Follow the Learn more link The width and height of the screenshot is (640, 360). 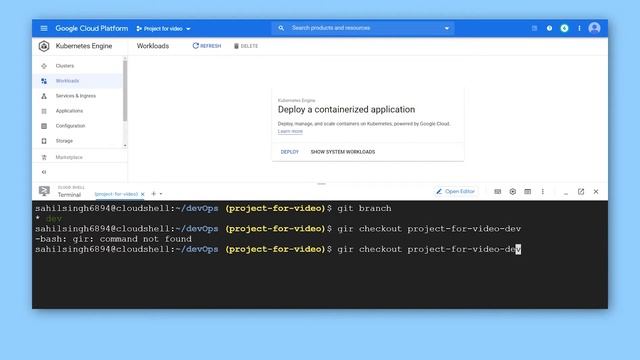click(290, 131)
